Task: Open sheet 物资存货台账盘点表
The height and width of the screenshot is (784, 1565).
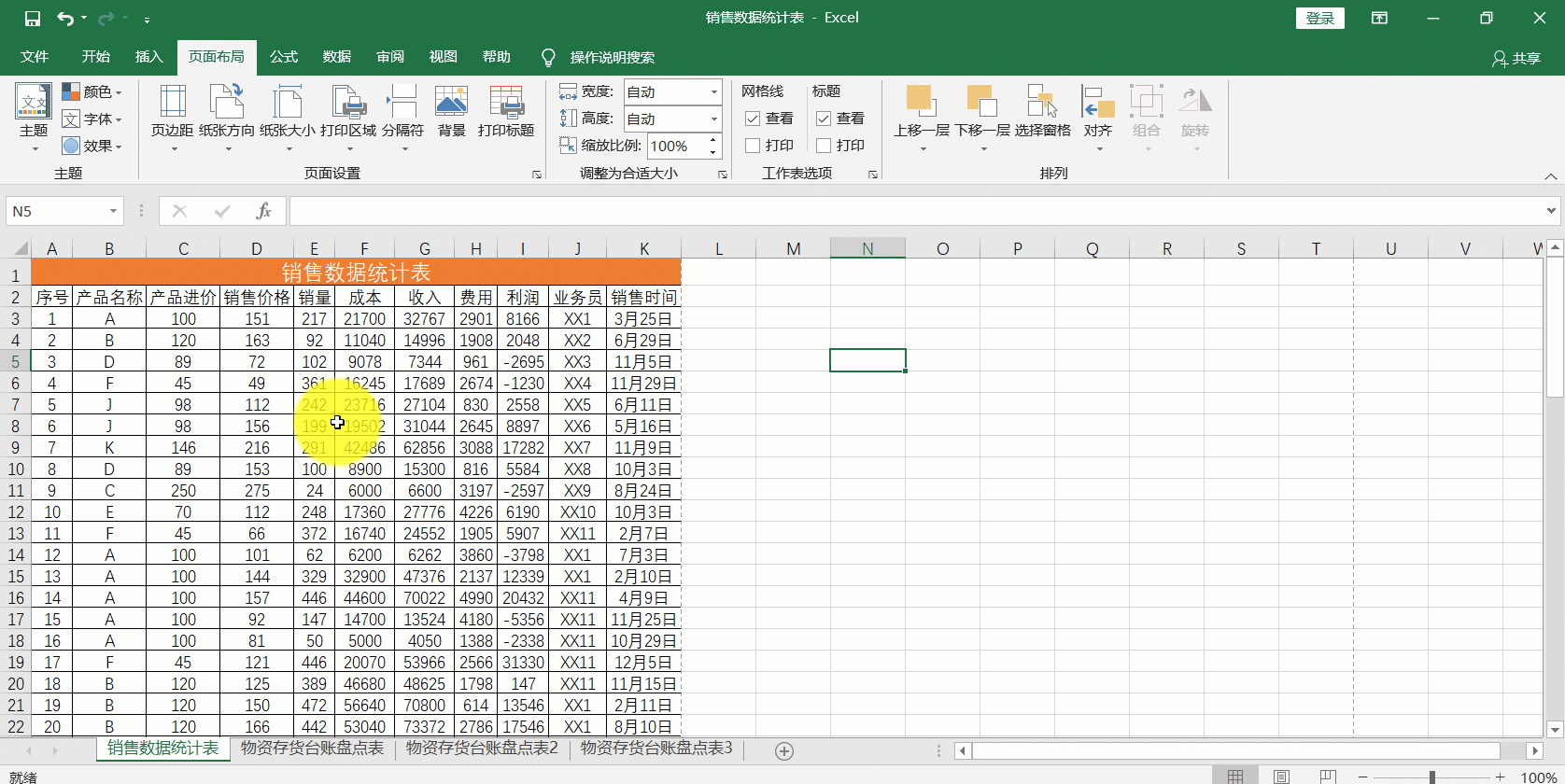Action: [x=312, y=749]
